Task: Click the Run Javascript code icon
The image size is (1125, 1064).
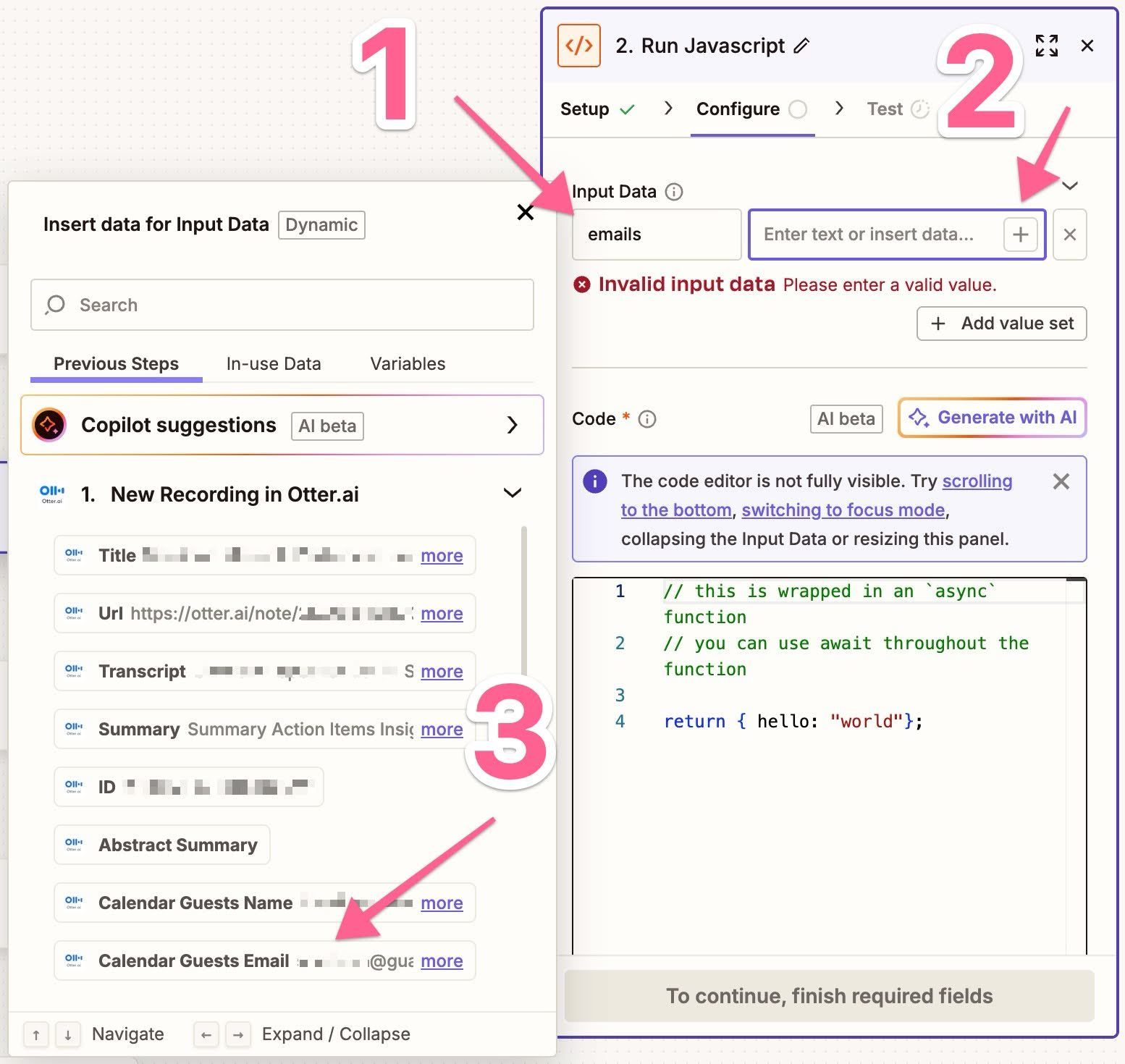Action: (578, 45)
